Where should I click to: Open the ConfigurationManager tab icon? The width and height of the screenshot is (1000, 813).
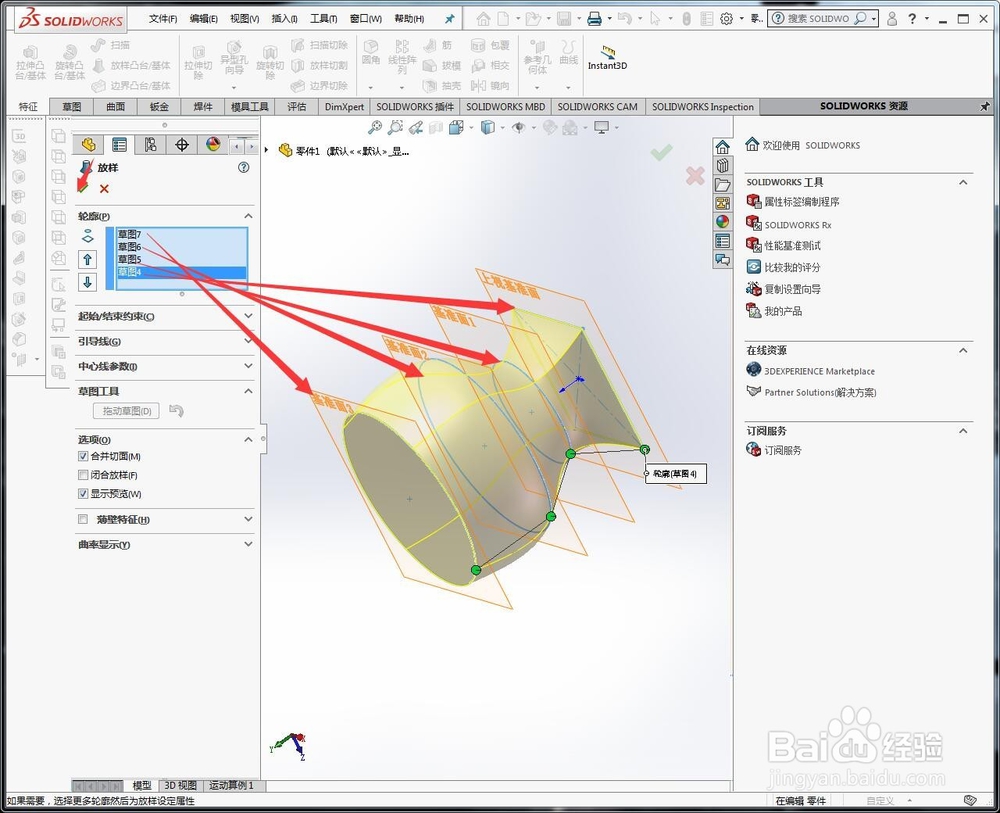point(151,145)
